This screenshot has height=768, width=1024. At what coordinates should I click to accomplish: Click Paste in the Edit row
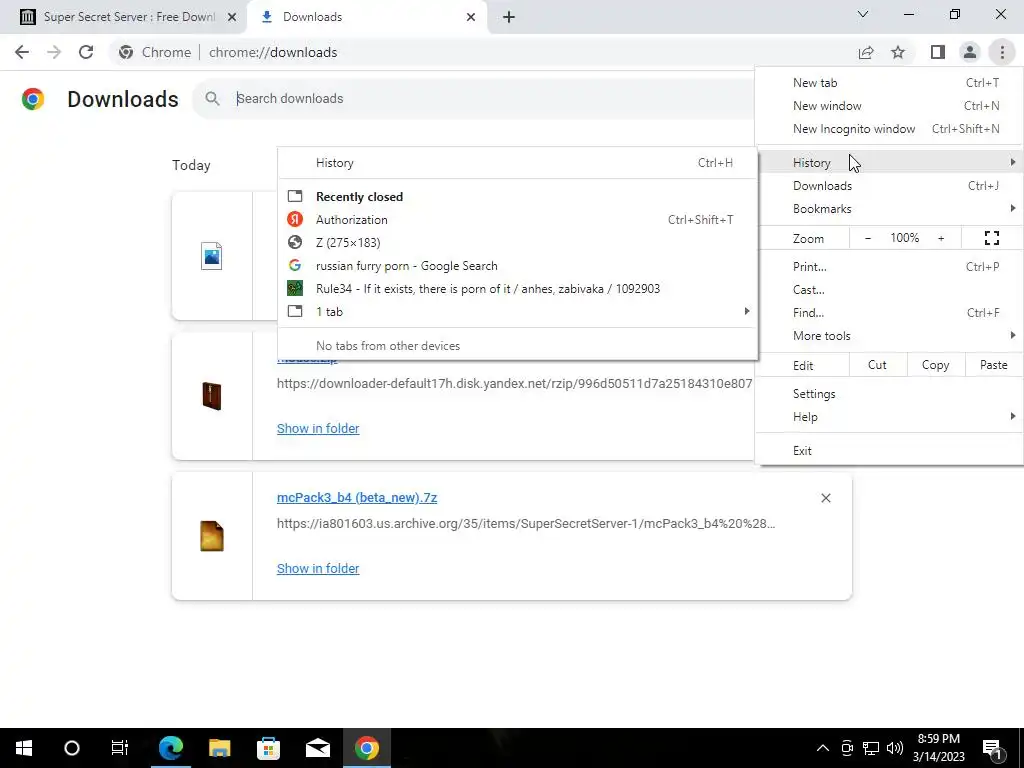pyautogui.click(x=993, y=365)
